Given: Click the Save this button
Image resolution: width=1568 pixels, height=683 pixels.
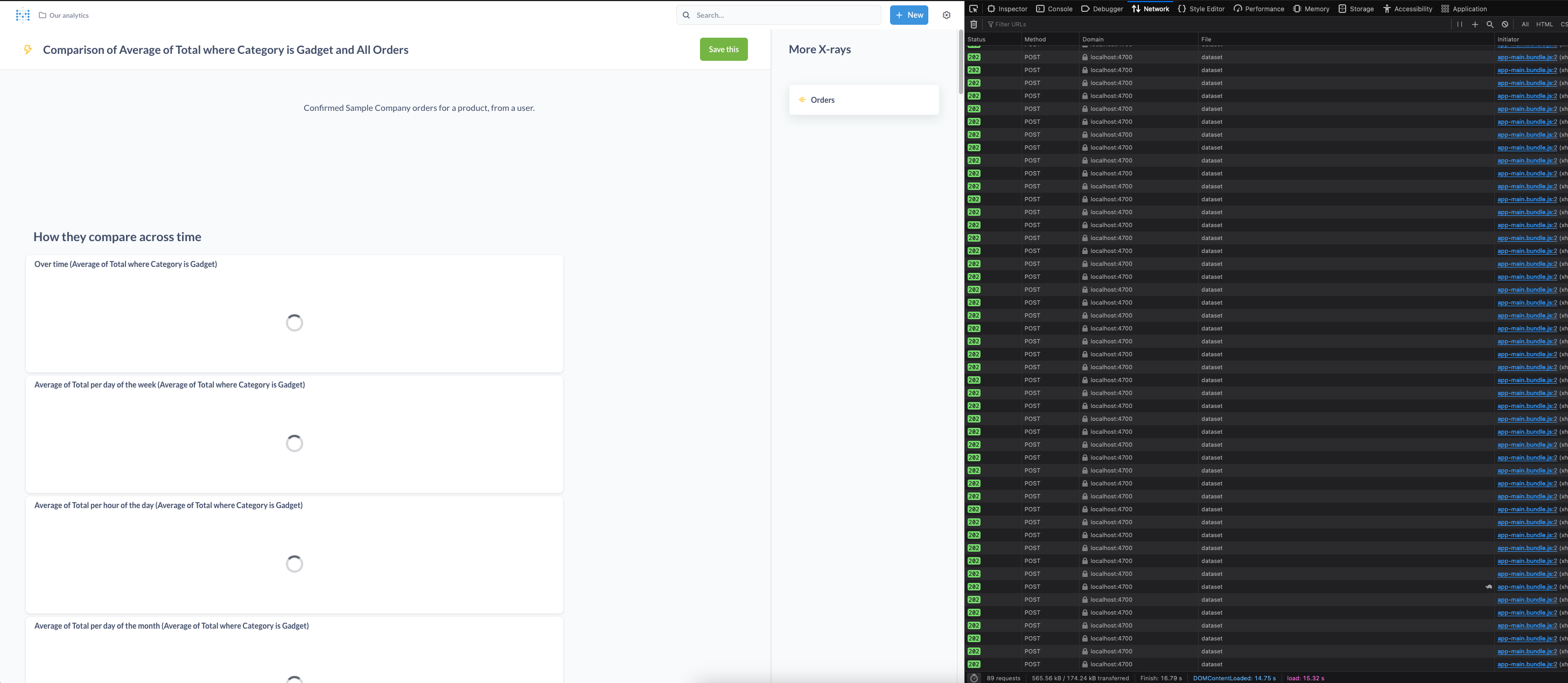Looking at the screenshot, I should pos(724,50).
